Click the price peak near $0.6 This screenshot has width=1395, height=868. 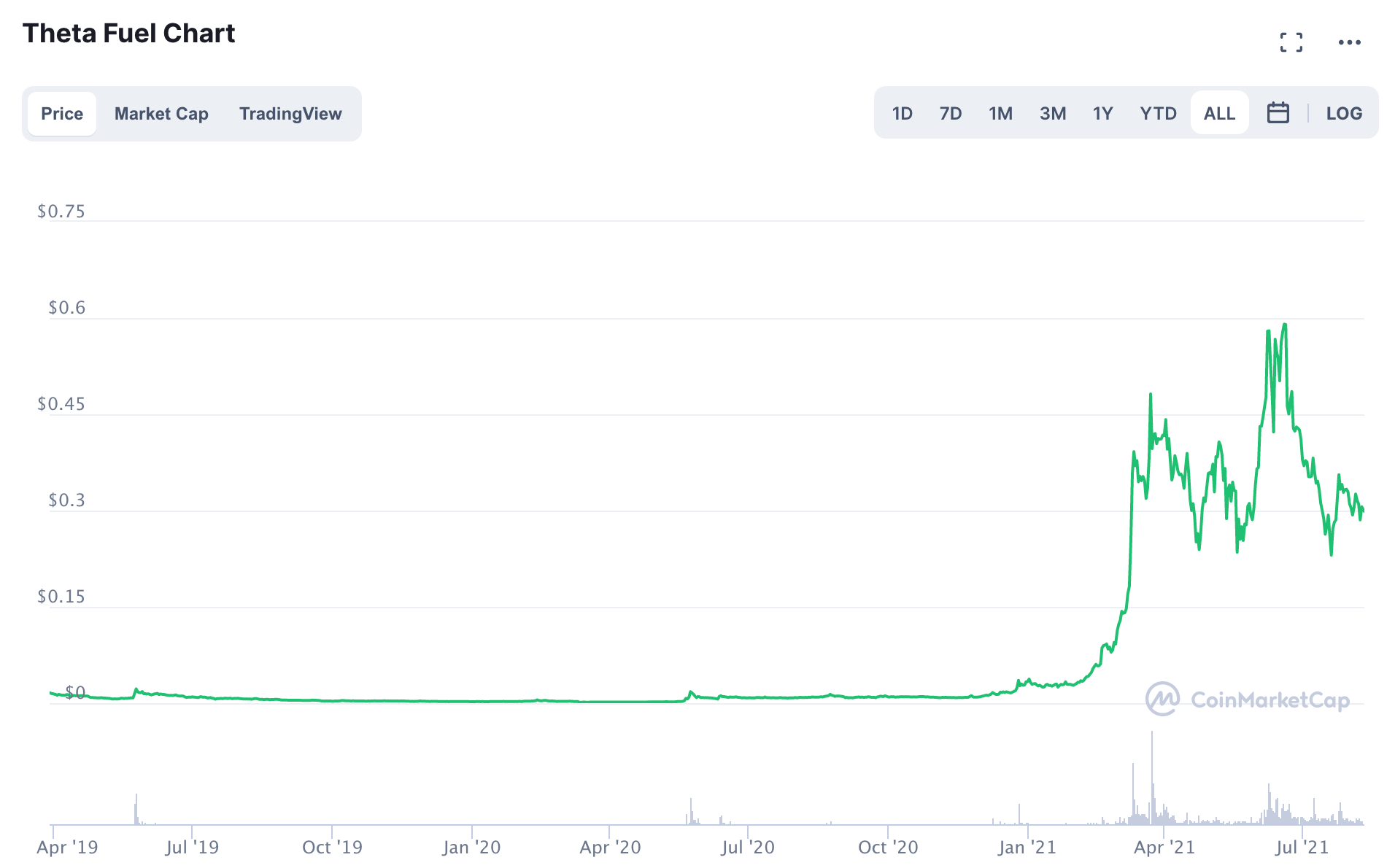tap(1284, 325)
